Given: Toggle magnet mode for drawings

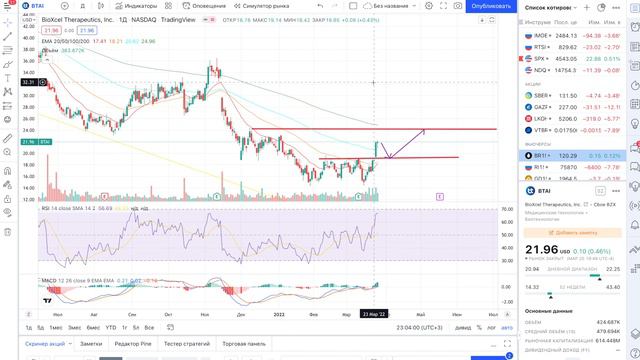Looking at the screenshot, I should [x=7, y=171].
